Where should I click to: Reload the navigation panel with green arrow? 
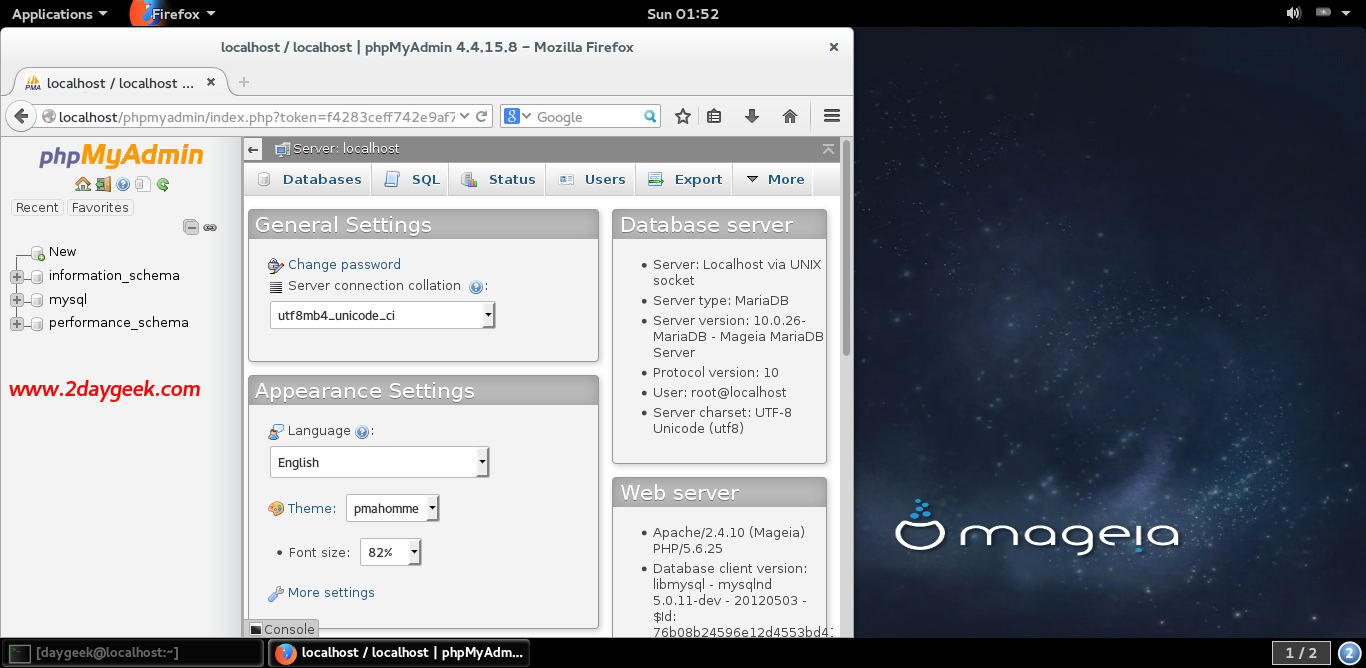click(x=163, y=184)
